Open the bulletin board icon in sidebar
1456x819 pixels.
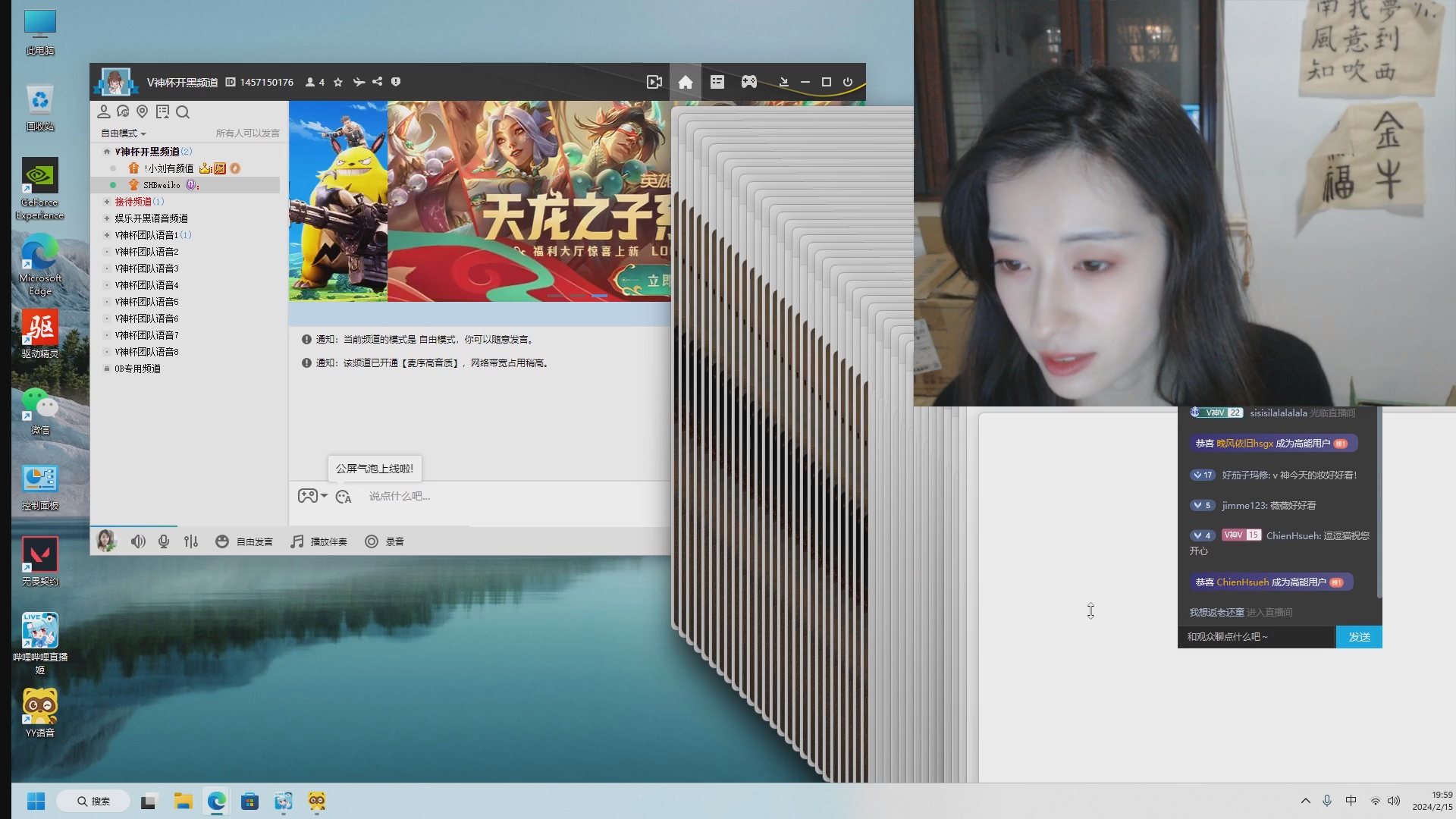162,112
